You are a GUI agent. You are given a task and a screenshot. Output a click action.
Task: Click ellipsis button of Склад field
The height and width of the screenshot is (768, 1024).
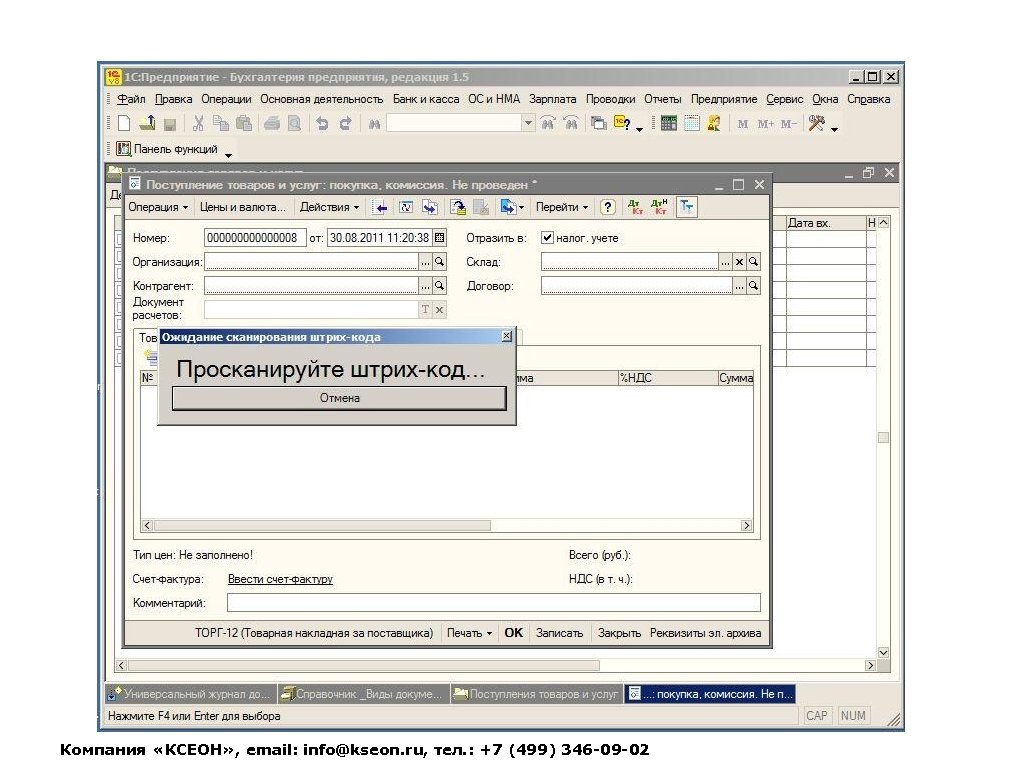pyautogui.click(x=725, y=262)
